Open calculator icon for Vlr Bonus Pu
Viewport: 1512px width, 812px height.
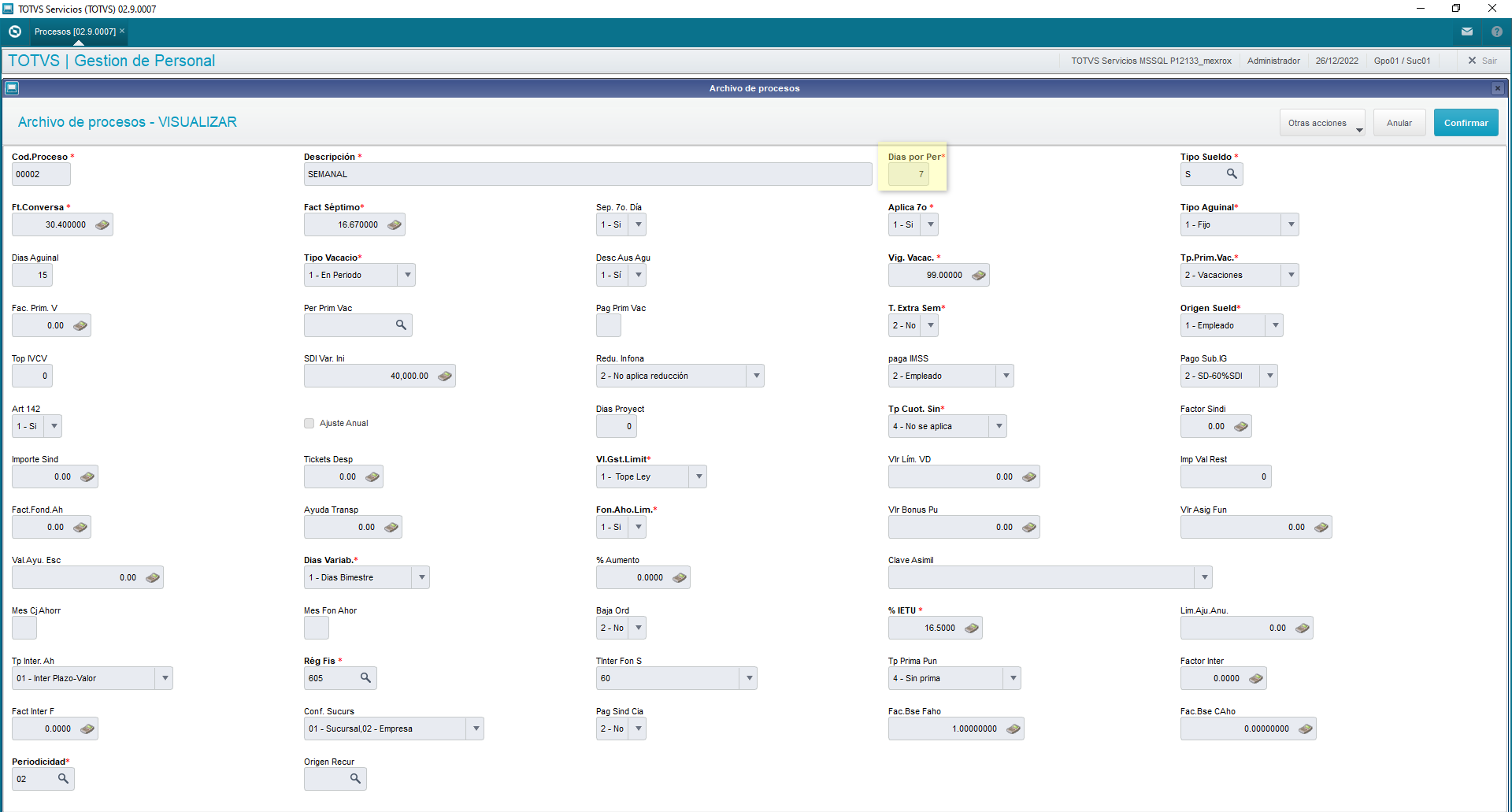pos(1029,528)
